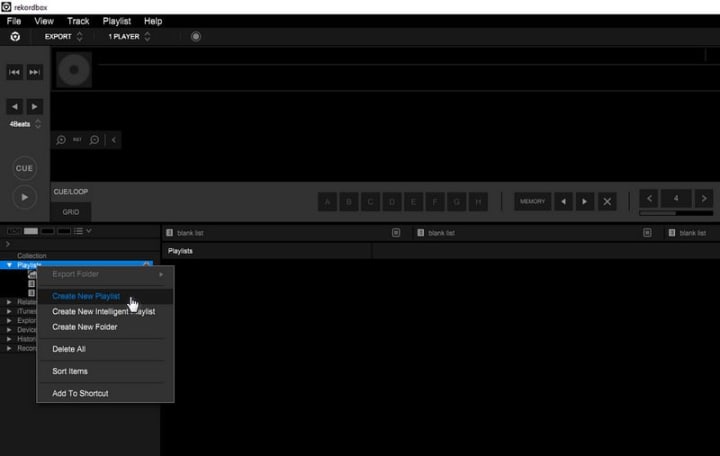
Task: Expand the Explorer tree node
Action: coord(9,320)
